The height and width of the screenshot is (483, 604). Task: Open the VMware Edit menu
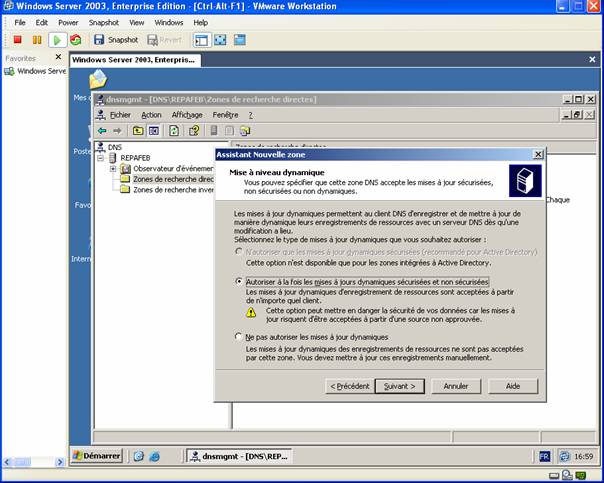[42, 23]
